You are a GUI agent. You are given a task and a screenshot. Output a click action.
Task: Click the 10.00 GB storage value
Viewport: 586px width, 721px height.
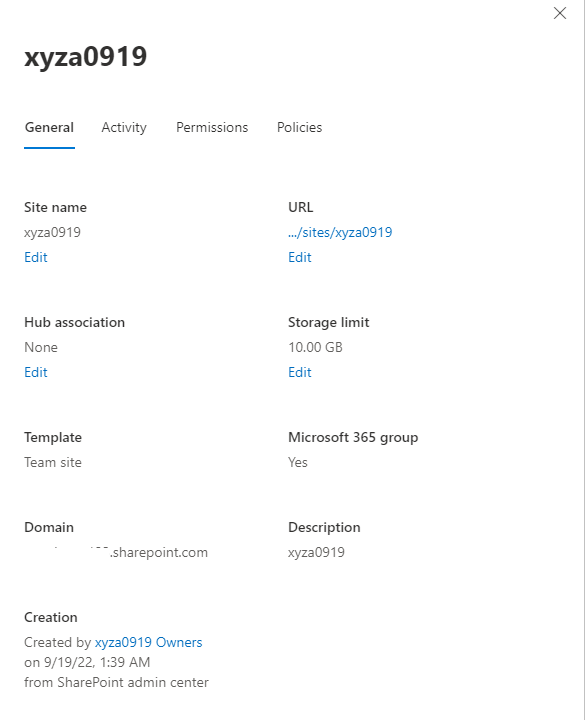click(x=315, y=347)
